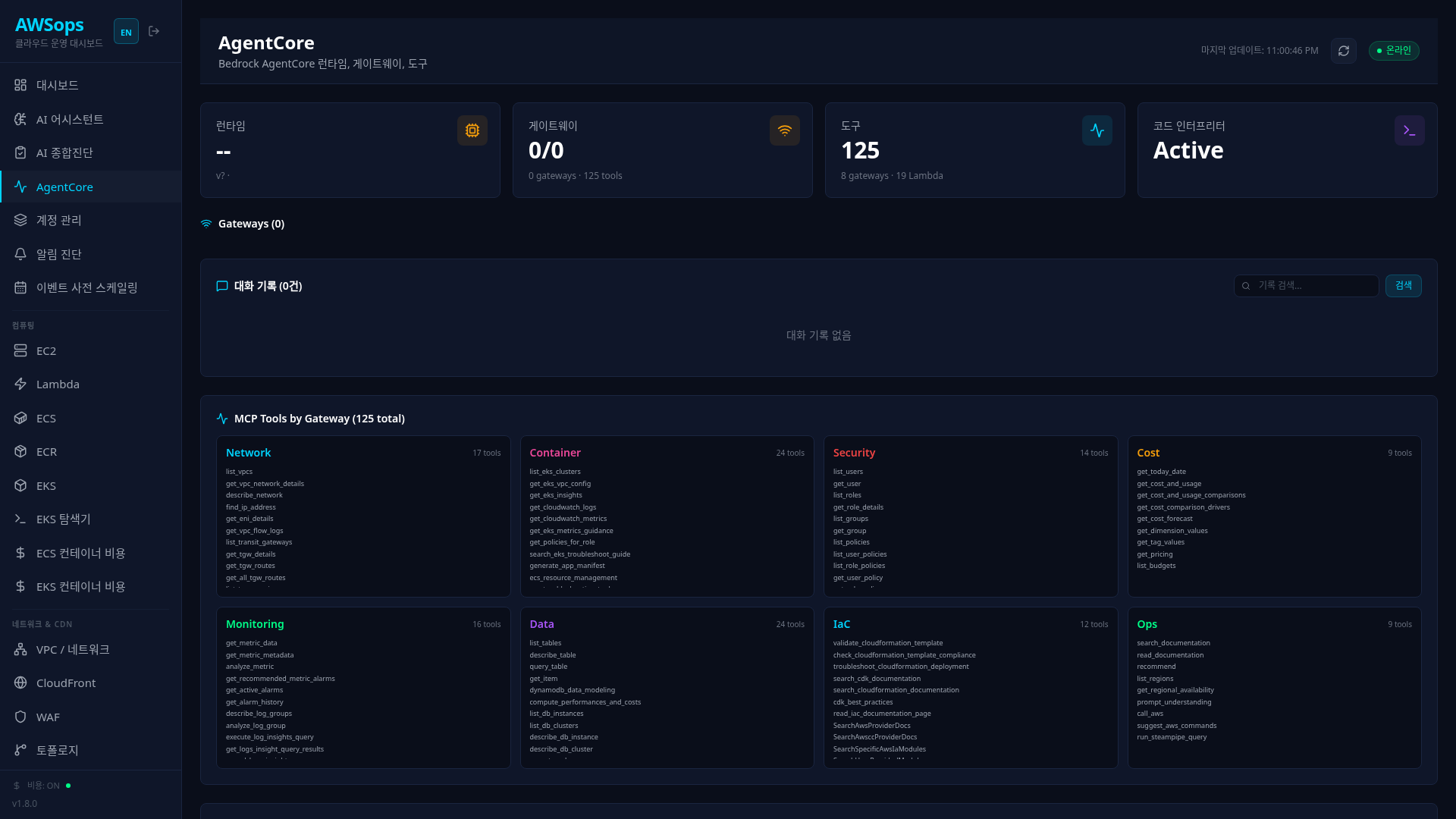This screenshot has height=819, width=1456.
Task: Click the 검색 button
Action: [1404, 285]
